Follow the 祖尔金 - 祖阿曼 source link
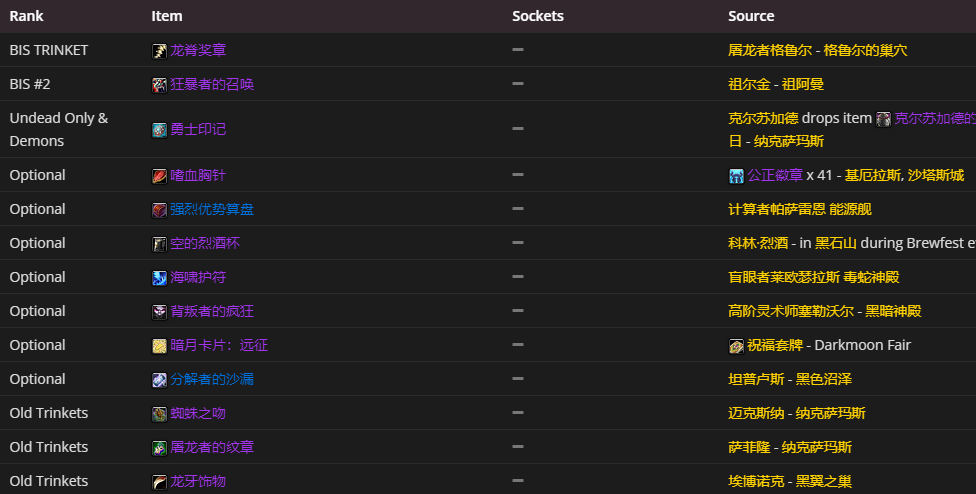The width and height of the screenshot is (976, 494). (x=776, y=84)
